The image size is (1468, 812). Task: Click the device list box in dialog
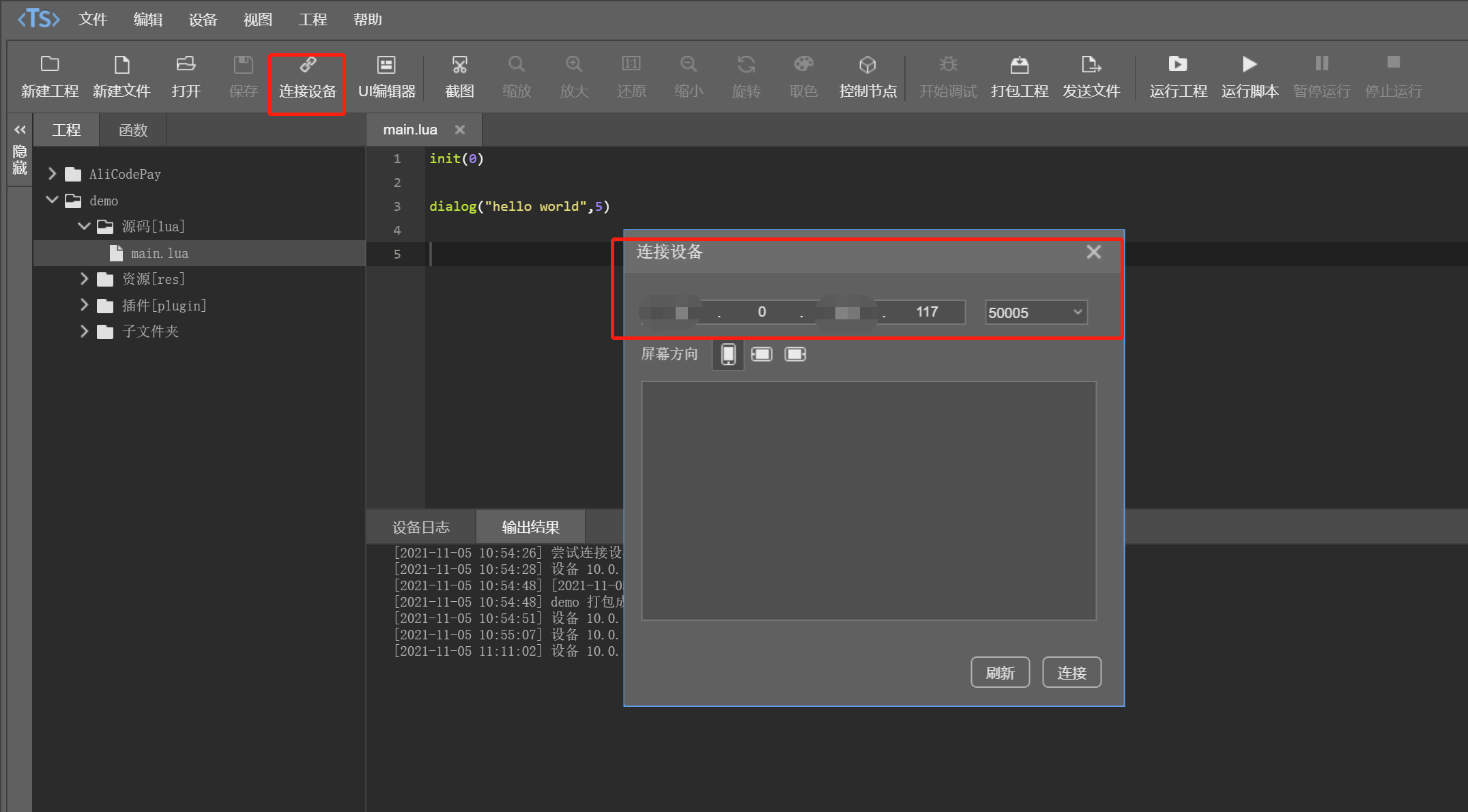[x=869, y=501]
